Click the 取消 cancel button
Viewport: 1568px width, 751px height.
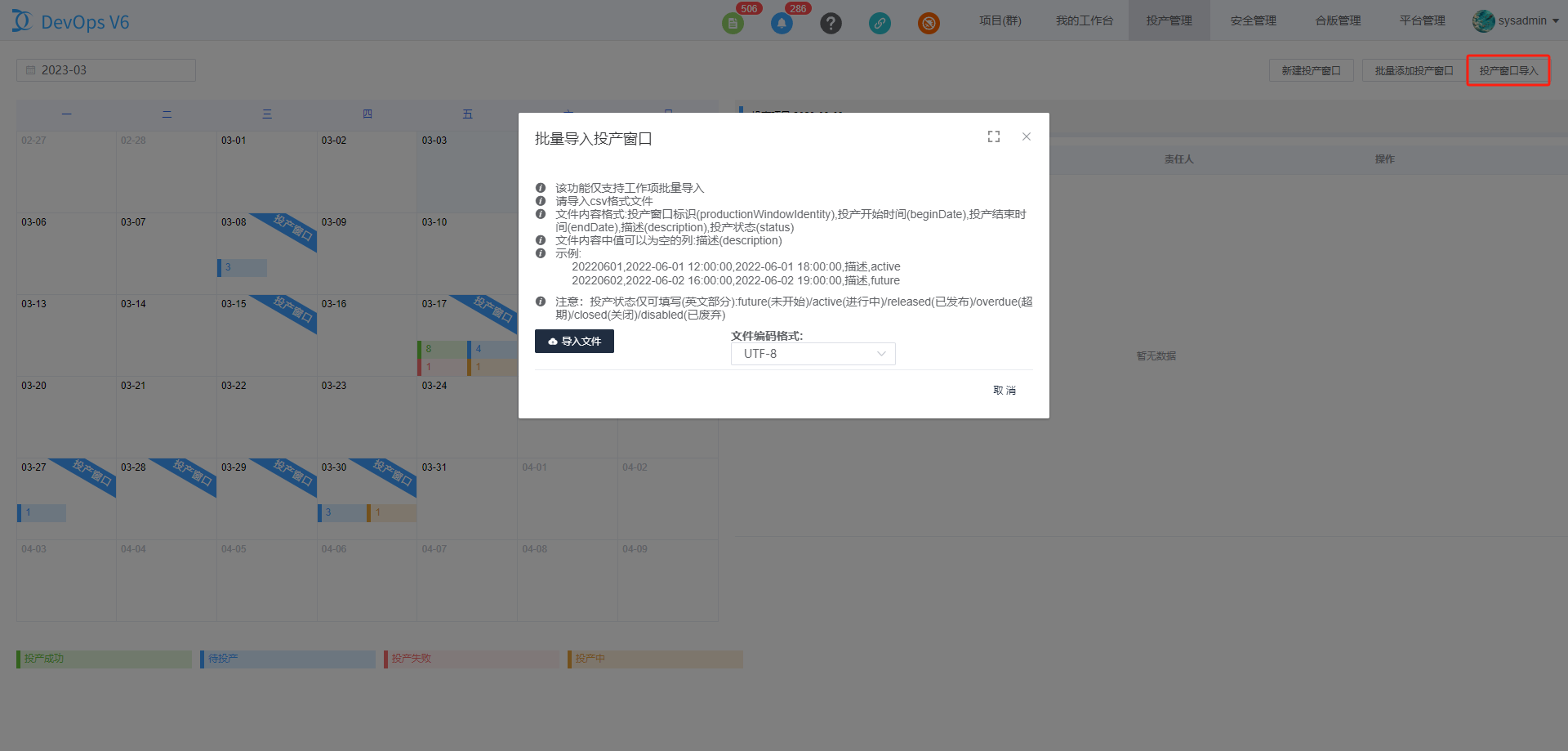pyautogui.click(x=1004, y=391)
